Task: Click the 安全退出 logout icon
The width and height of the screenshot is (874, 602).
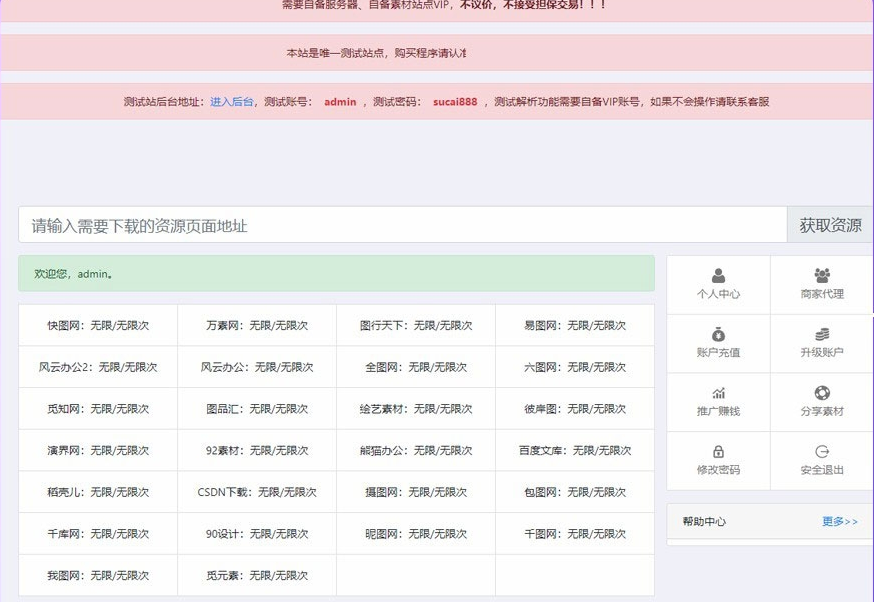Action: point(822,452)
